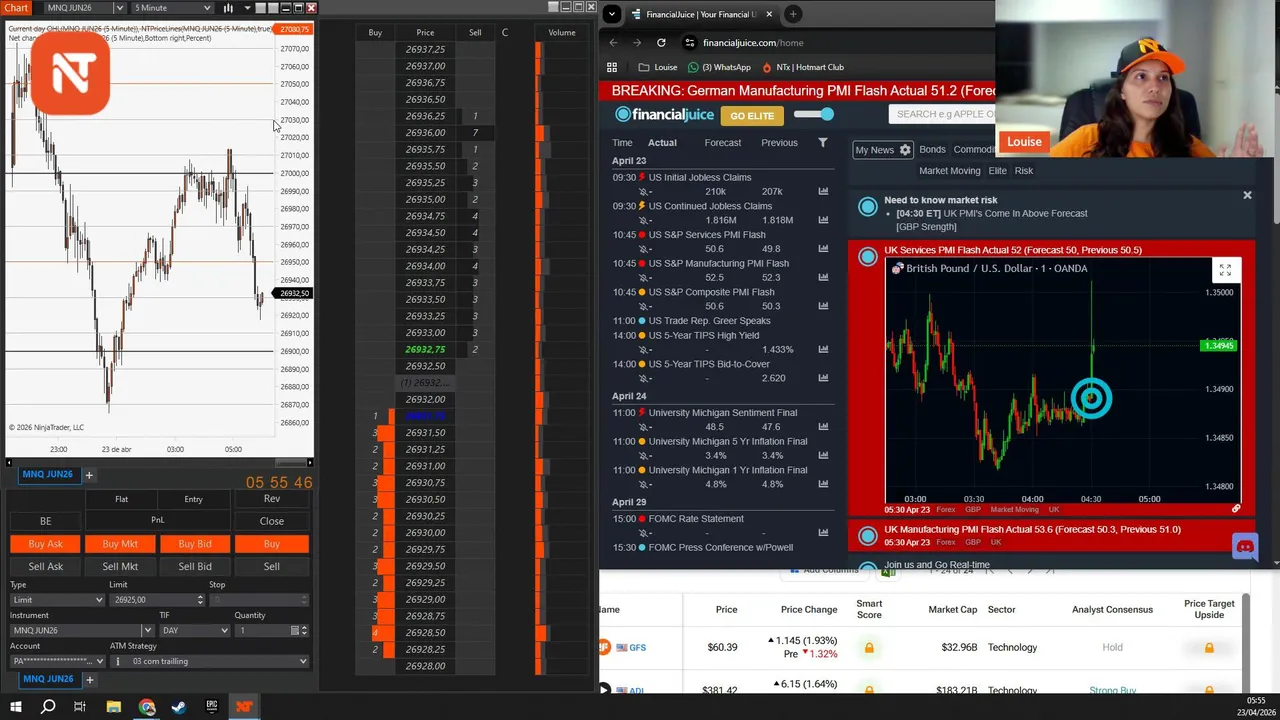Viewport: 1280px width, 720px height.
Task: Go back in Chrome browser
Action: click(614, 43)
